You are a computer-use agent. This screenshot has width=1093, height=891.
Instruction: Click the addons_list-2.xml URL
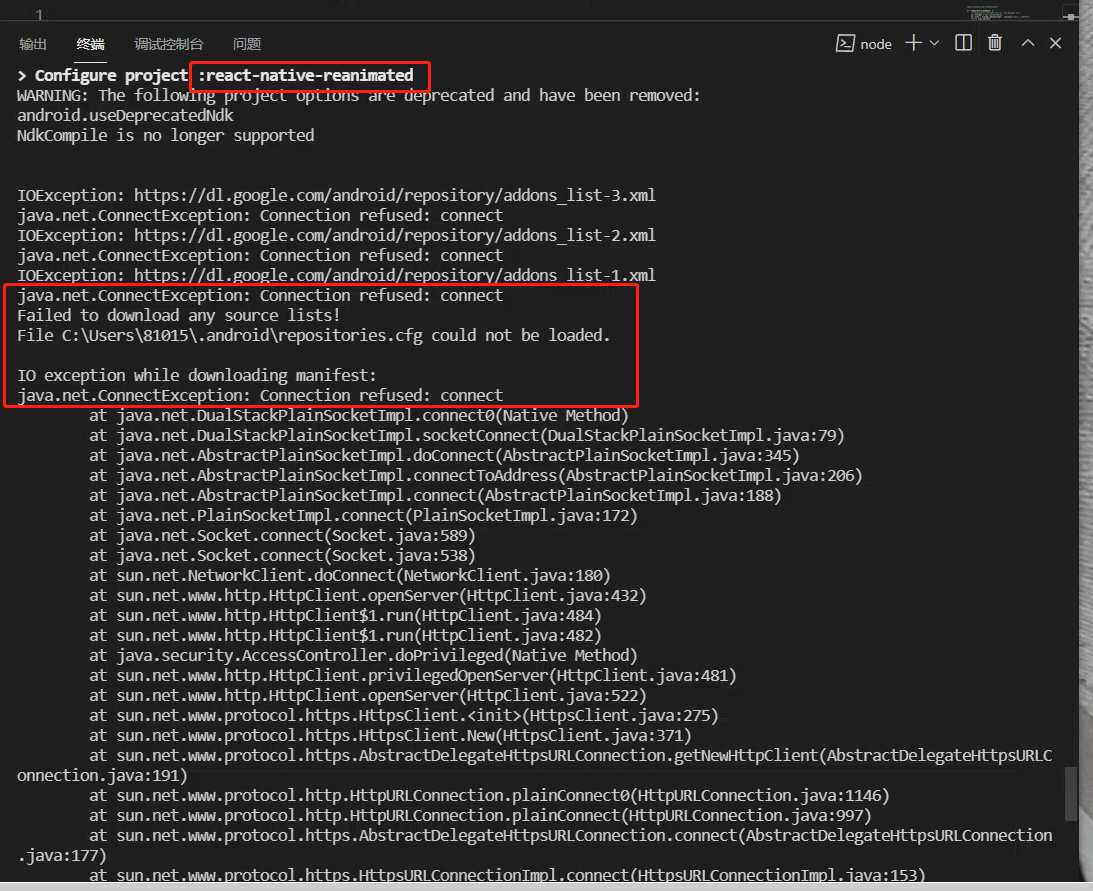pyautogui.click(x=395, y=235)
